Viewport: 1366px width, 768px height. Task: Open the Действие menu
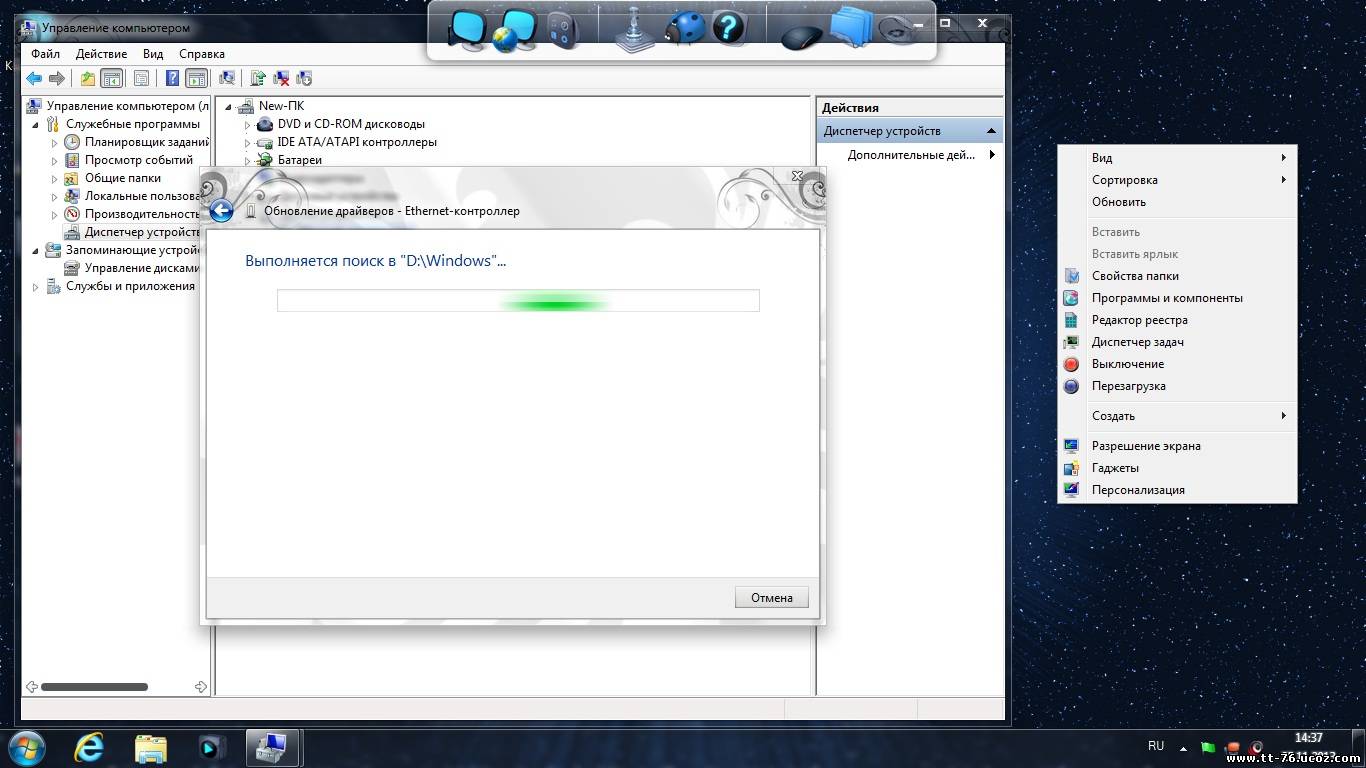pos(101,54)
